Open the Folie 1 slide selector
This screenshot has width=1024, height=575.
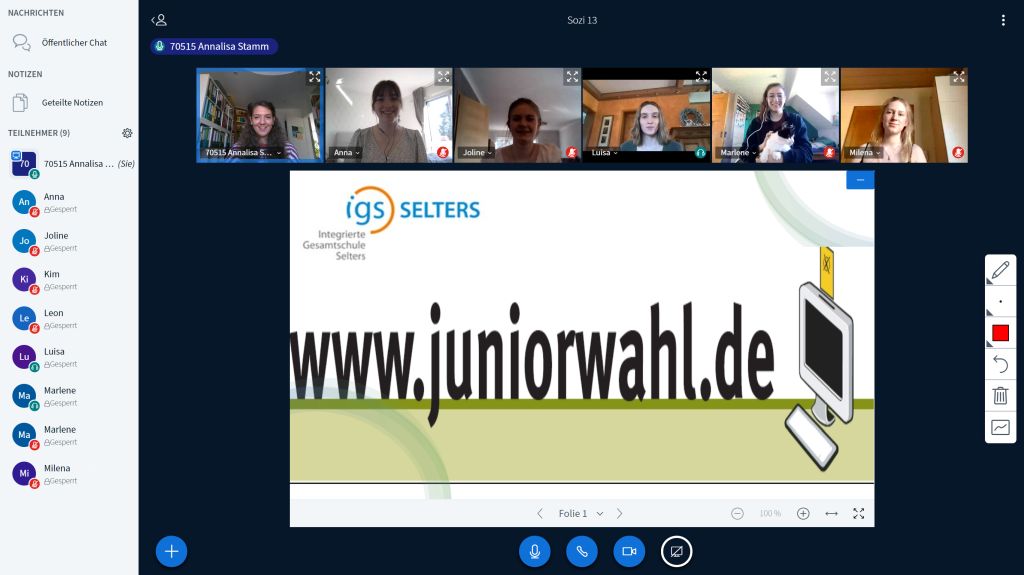point(581,514)
